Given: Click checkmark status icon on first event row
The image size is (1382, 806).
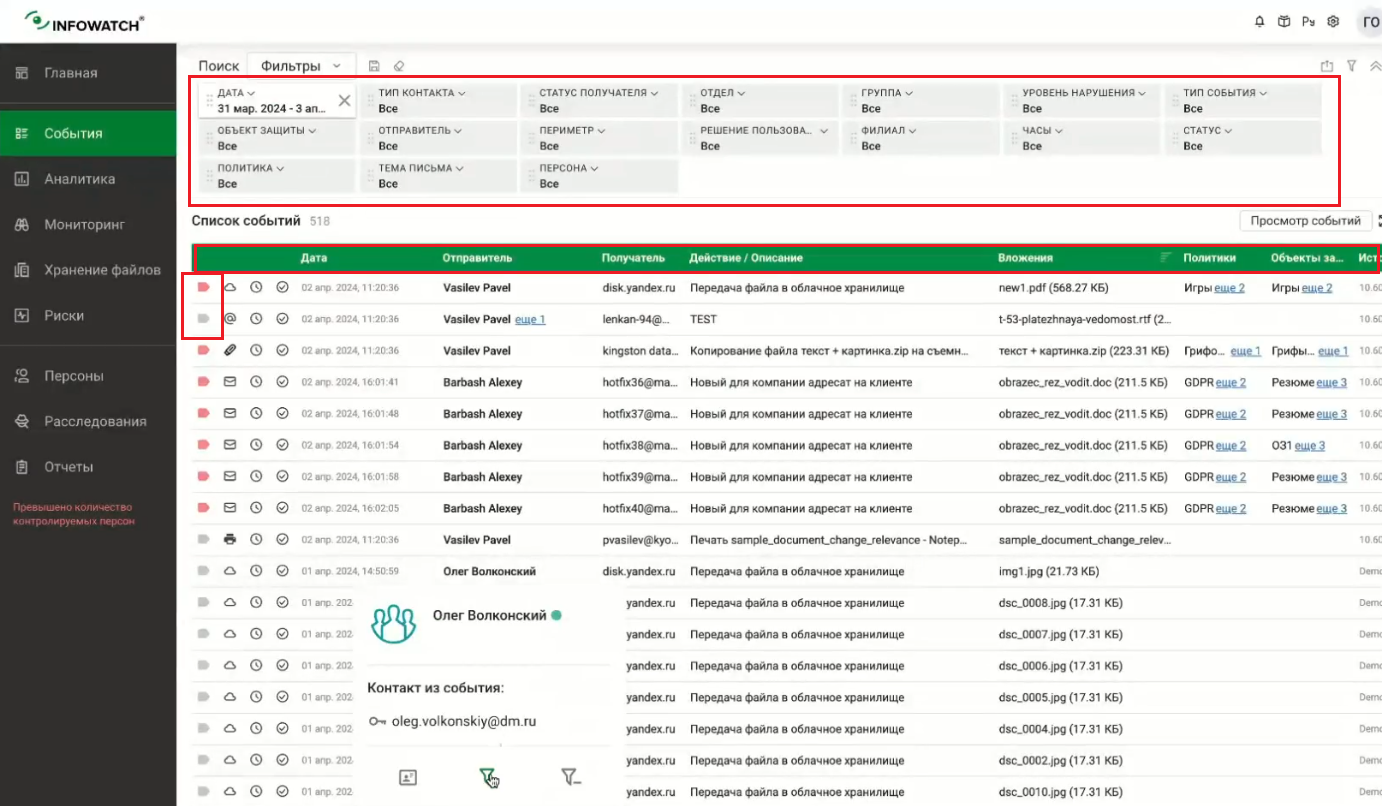Looking at the screenshot, I should click(x=282, y=287).
